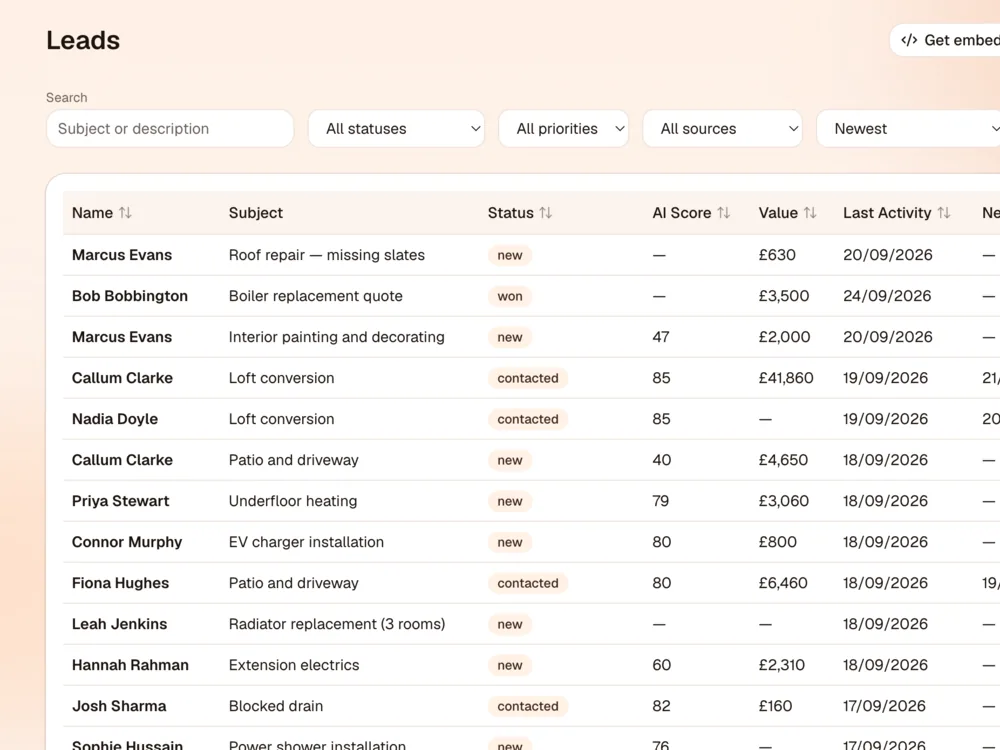This screenshot has width=1000, height=750.
Task: Click the £6,460 value cell
Action: 783,583
